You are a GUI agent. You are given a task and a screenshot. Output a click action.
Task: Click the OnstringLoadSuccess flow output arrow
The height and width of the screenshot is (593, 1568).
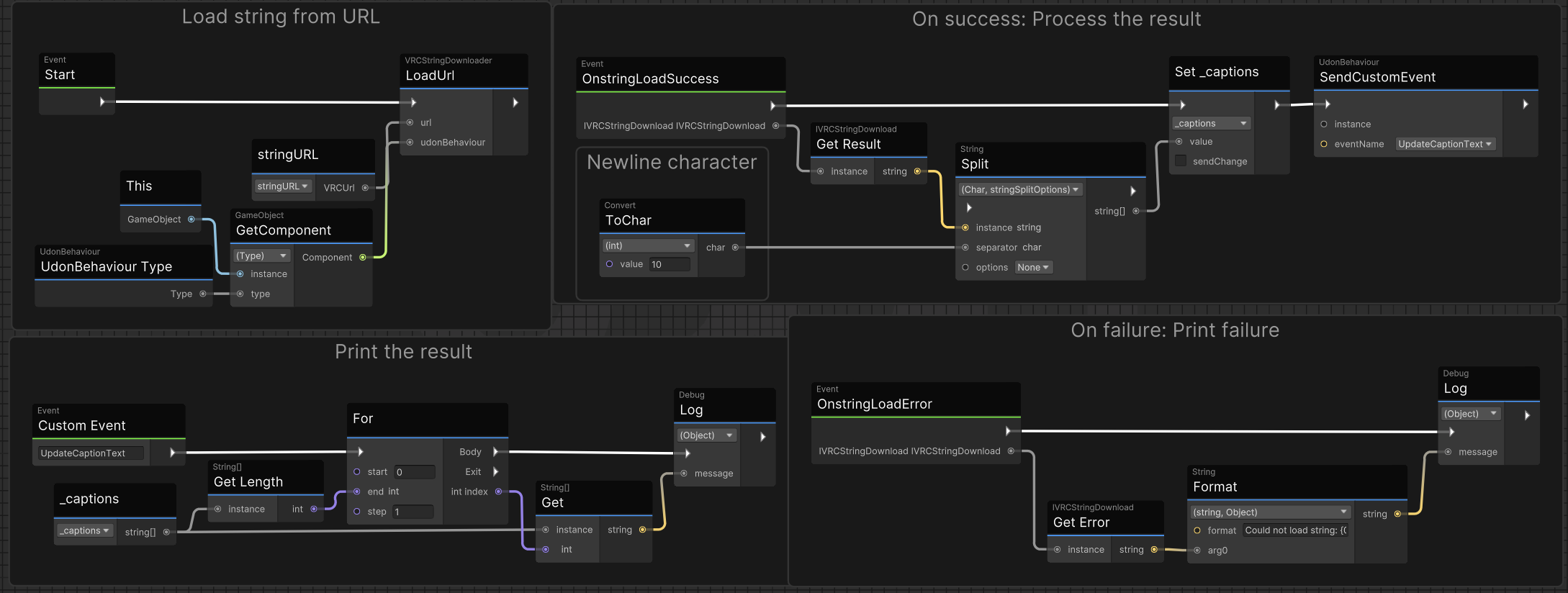[773, 106]
